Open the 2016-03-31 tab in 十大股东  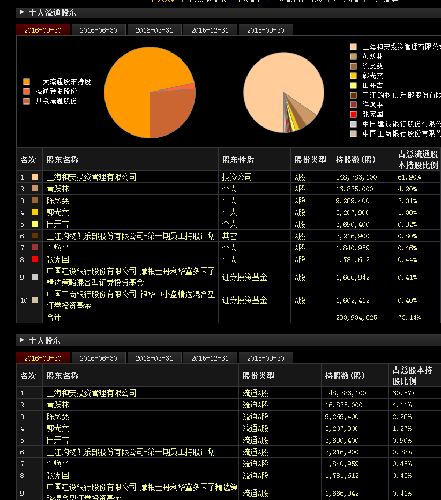coord(154,358)
